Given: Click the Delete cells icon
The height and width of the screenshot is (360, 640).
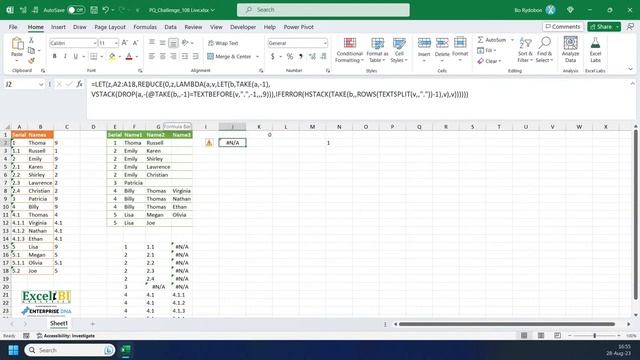Looking at the screenshot, I should 442,43.
